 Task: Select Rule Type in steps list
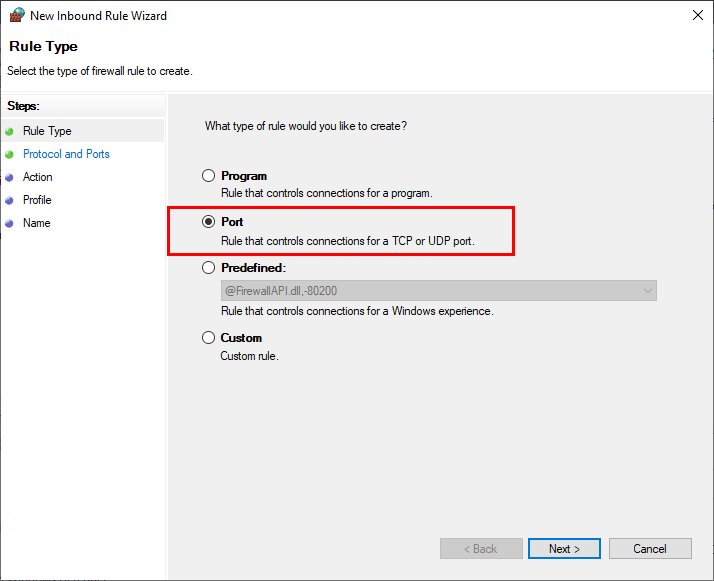tap(47, 131)
